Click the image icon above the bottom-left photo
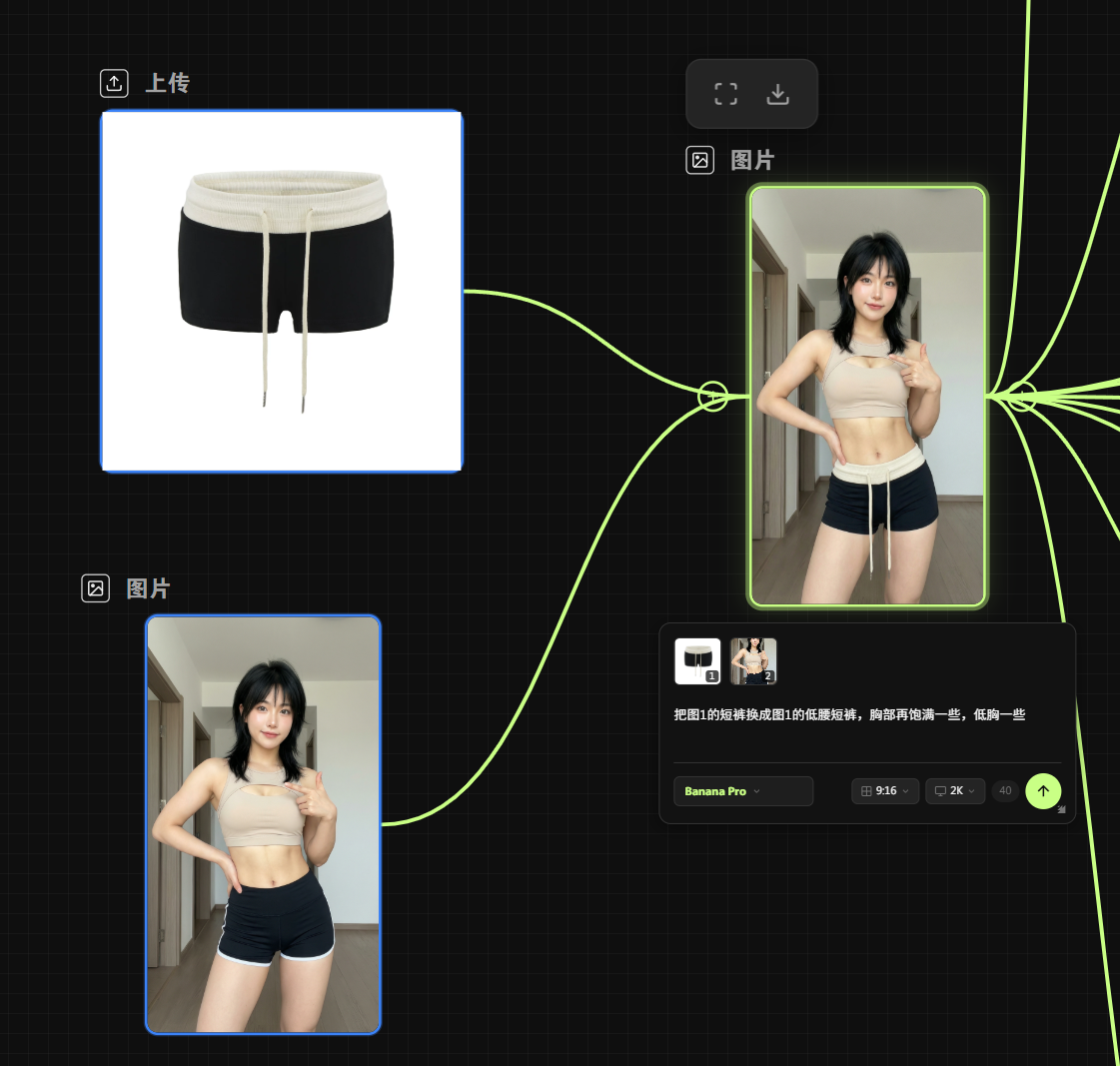 point(95,588)
